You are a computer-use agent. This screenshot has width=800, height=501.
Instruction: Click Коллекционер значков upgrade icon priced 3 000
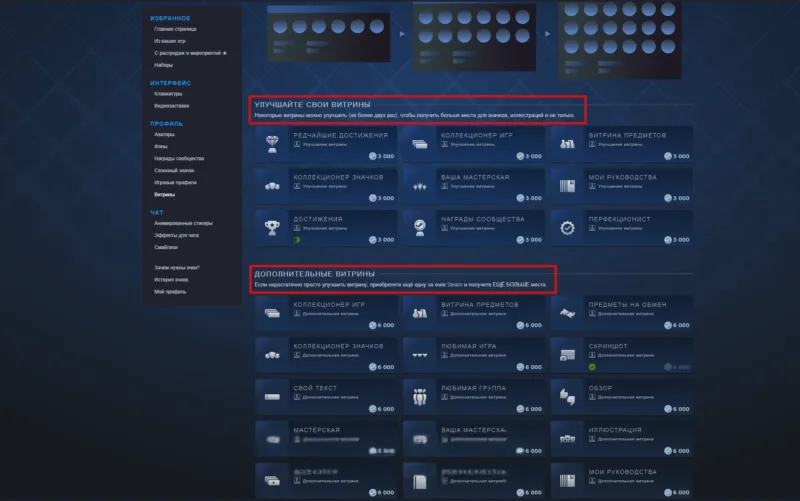pos(272,186)
